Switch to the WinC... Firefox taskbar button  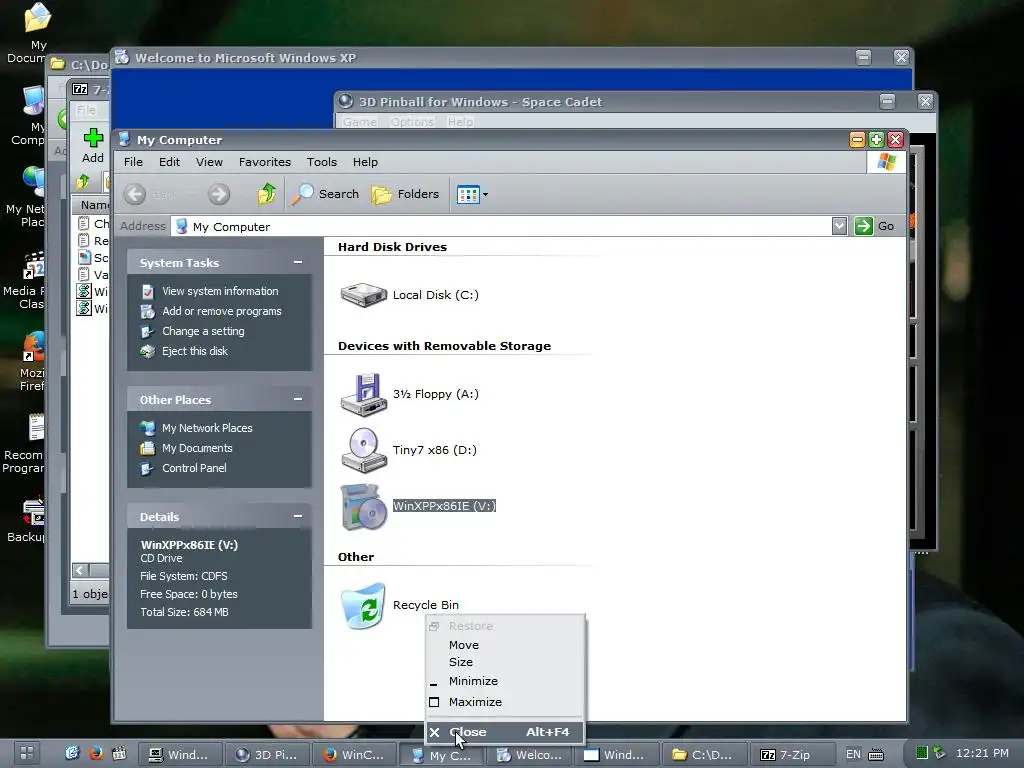pyautogui.click(x=354, y=755)
